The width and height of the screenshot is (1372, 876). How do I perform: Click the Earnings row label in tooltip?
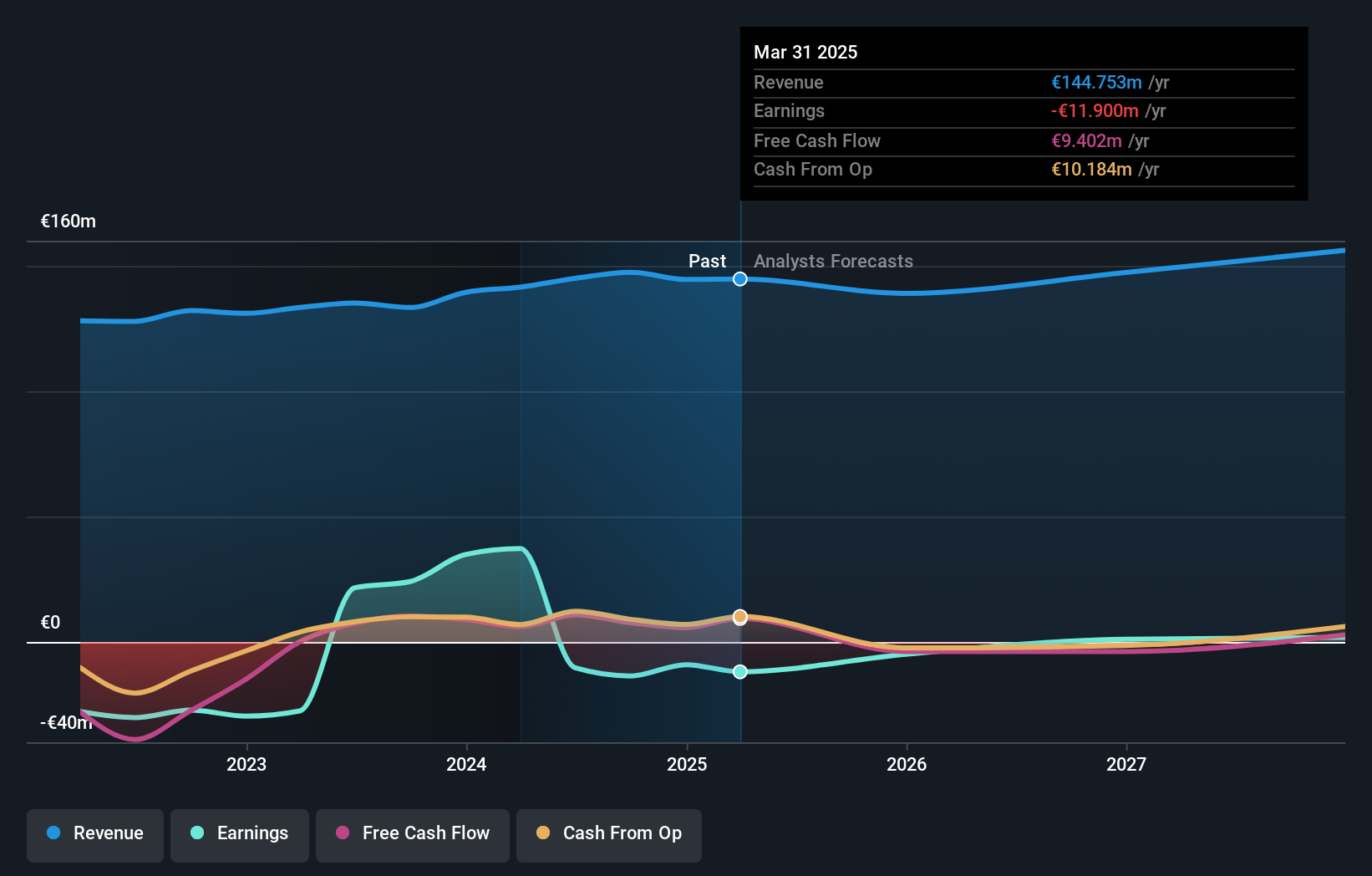789,111
